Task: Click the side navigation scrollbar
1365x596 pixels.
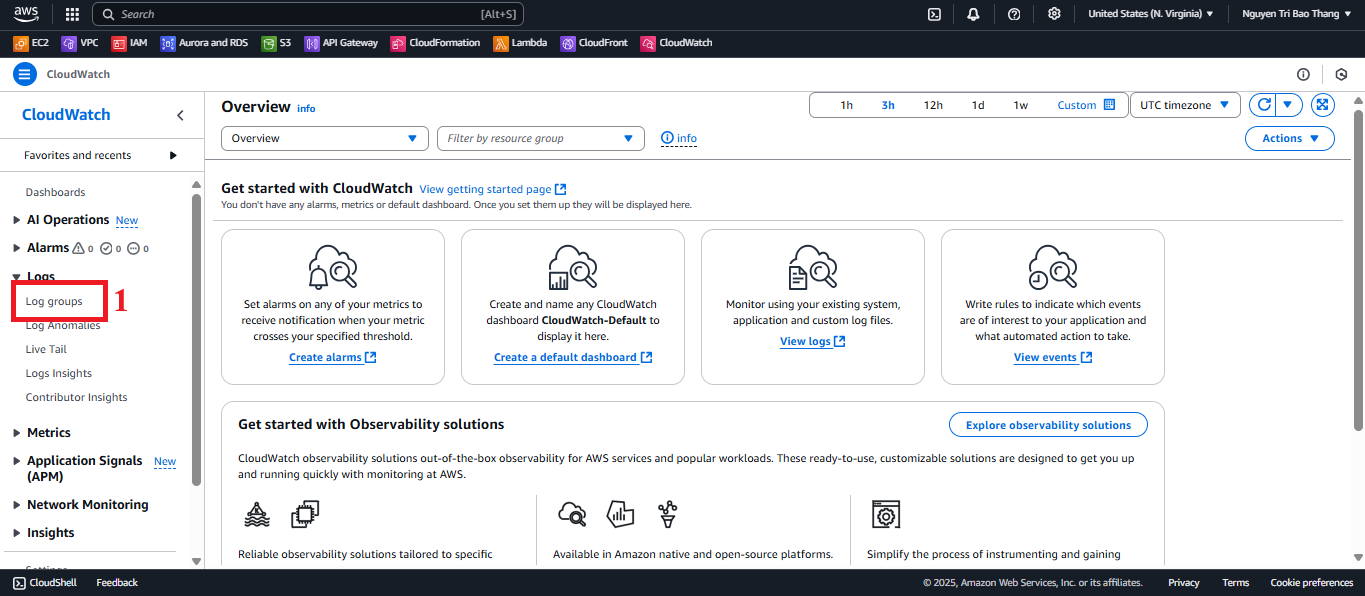Action: (196, 340)
